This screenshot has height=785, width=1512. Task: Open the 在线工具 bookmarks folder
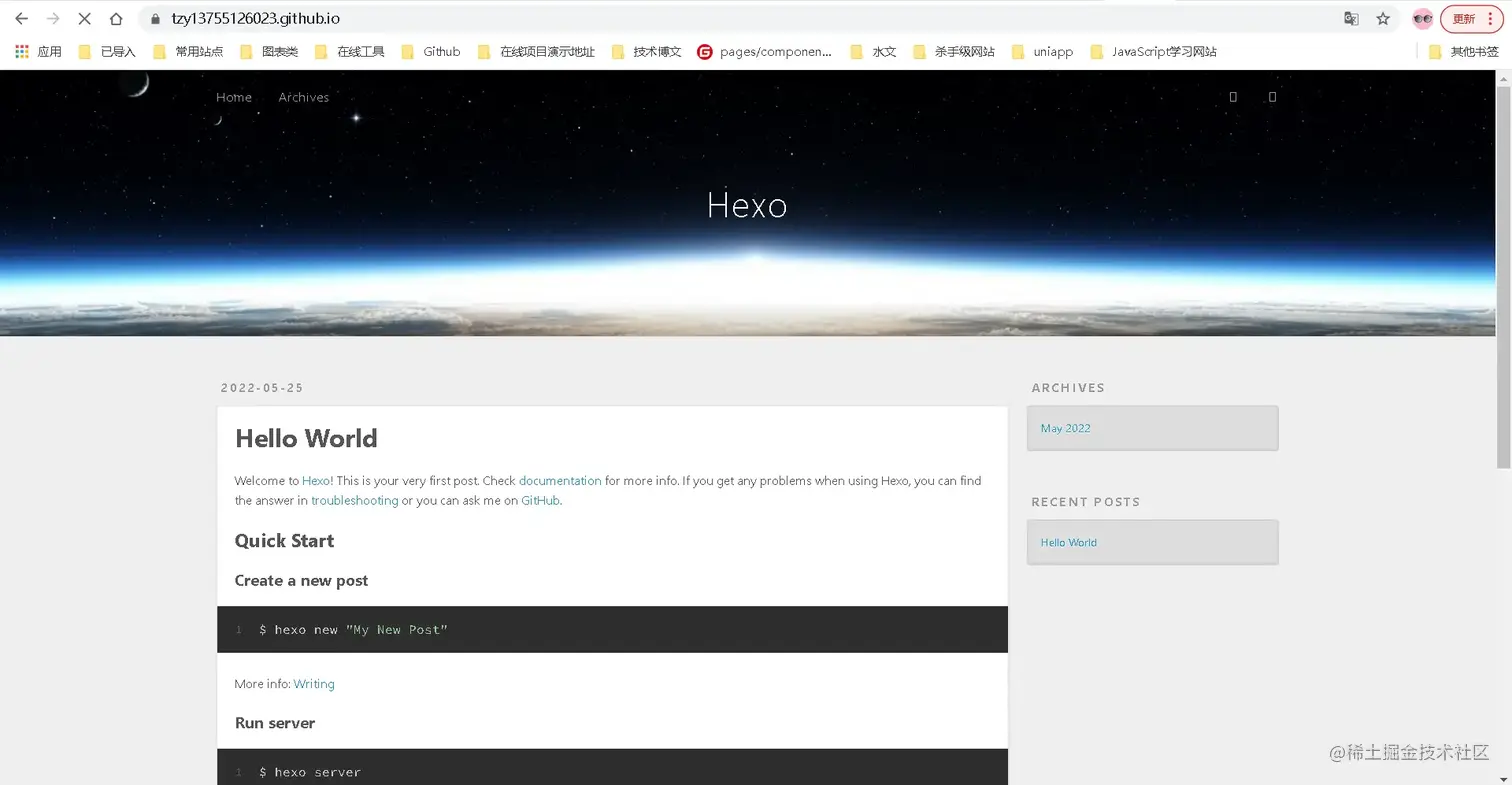[350, 51]
